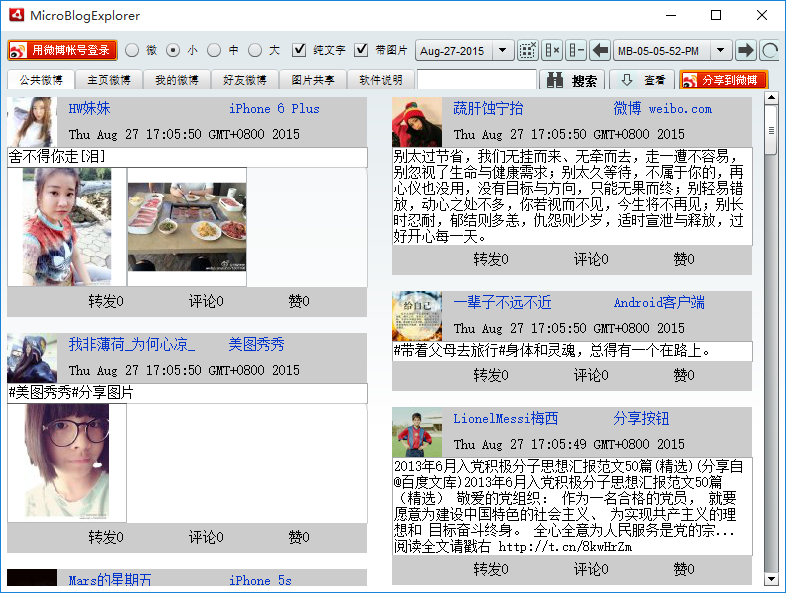Screen dimensions: 786x593
Task: Open the 软件说明 tab
Action: click(x=381, y=80)
